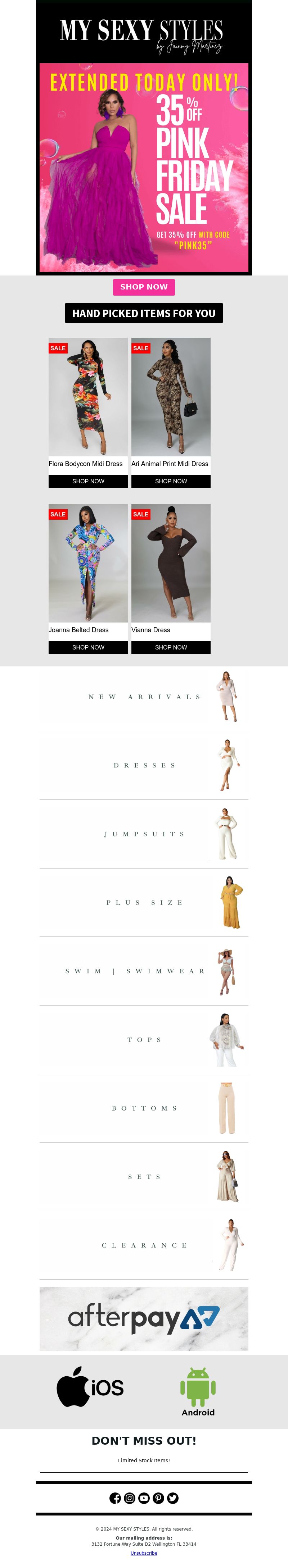This screenshot has width=288, height=1568.
Task: Open the Jumpsuits category
Action: 144,834
